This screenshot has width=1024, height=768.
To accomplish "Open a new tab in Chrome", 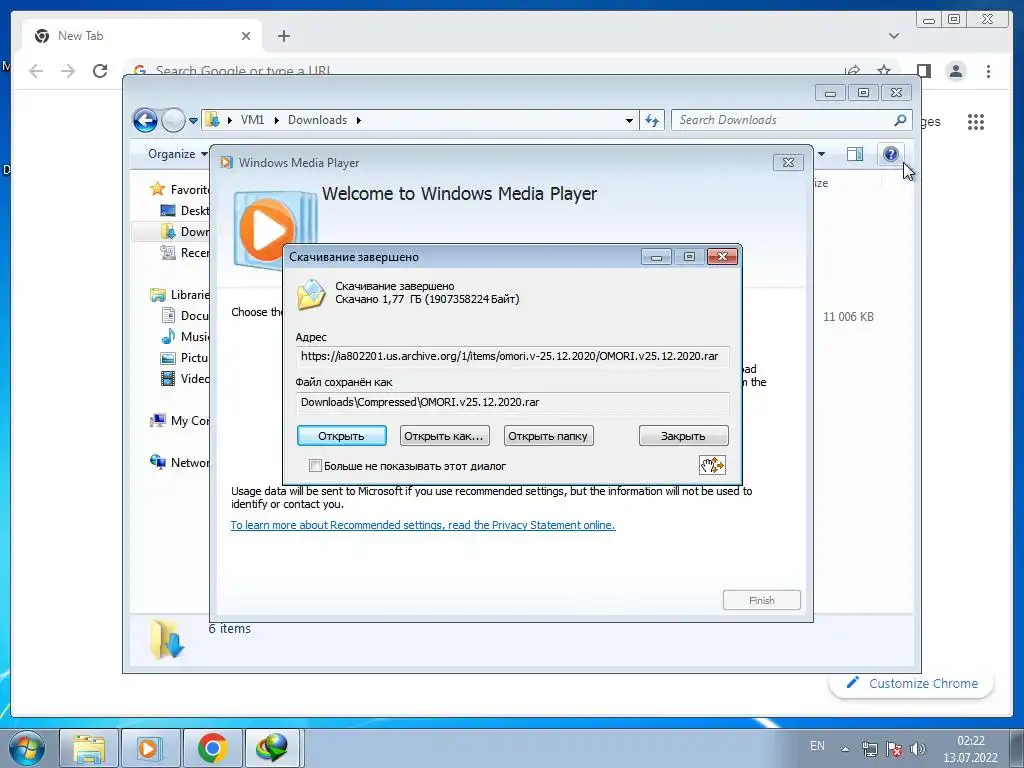I will (x=283, y=36).
